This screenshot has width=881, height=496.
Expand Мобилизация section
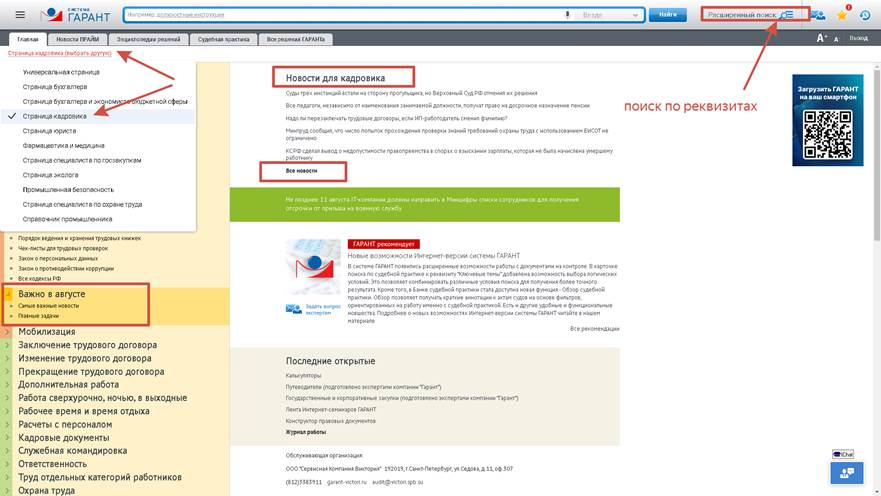pyautogui.click(x=47, y=332)
